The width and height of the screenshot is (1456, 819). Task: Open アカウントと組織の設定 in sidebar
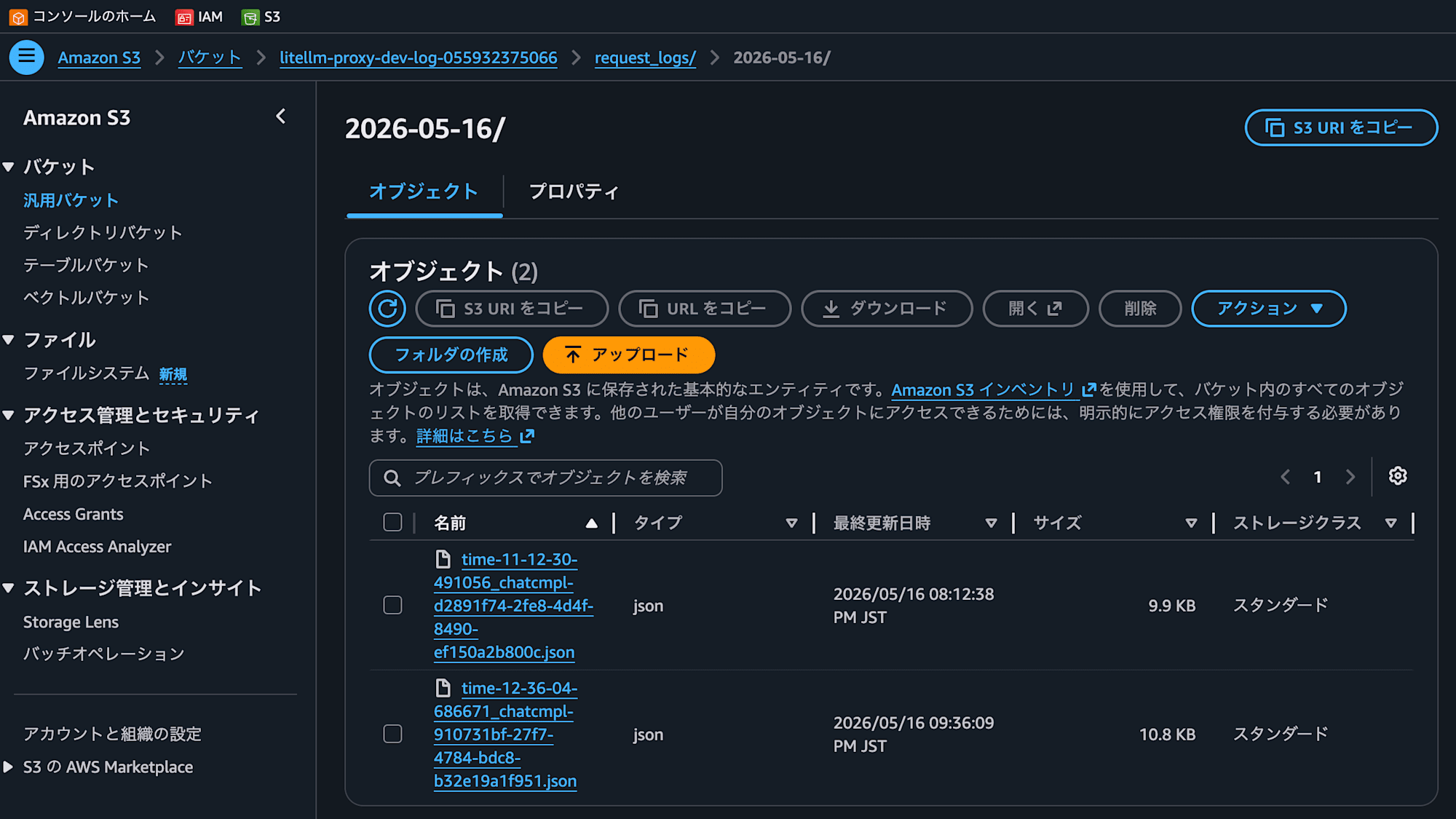coord(112,734)
